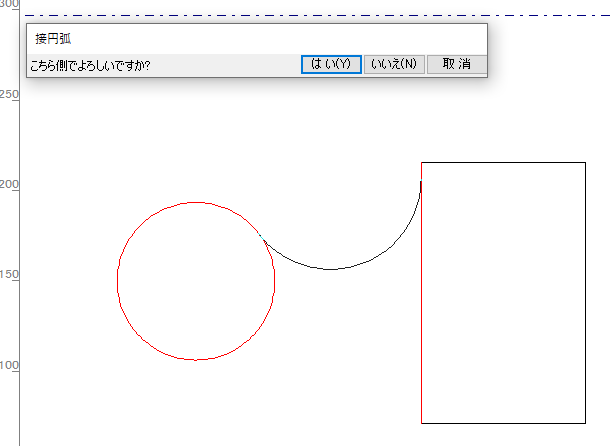Click the 150 ruler label

click(x=9, y=274)
